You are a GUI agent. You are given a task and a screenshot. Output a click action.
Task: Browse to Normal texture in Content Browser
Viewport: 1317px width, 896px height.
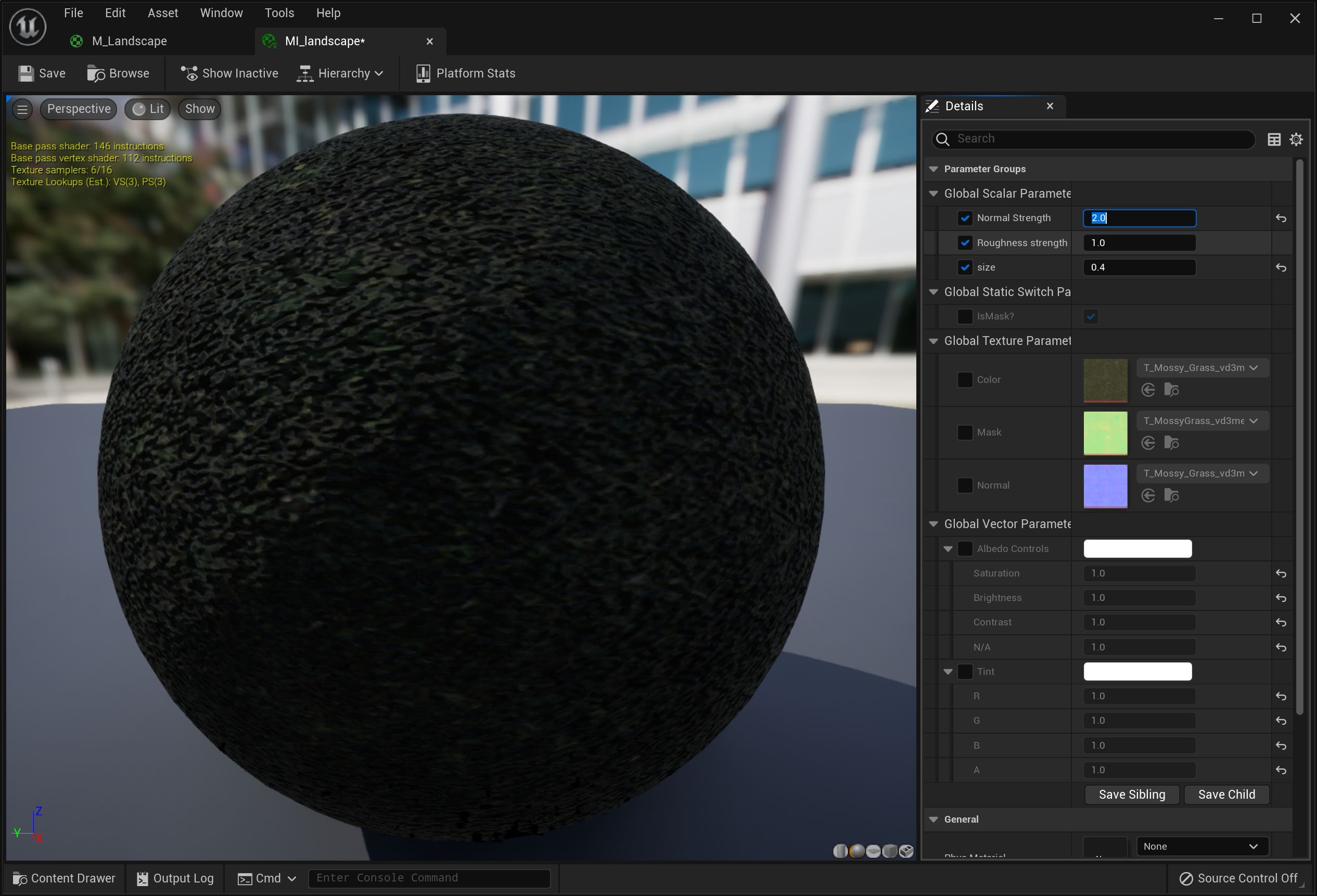(1171, 496)
